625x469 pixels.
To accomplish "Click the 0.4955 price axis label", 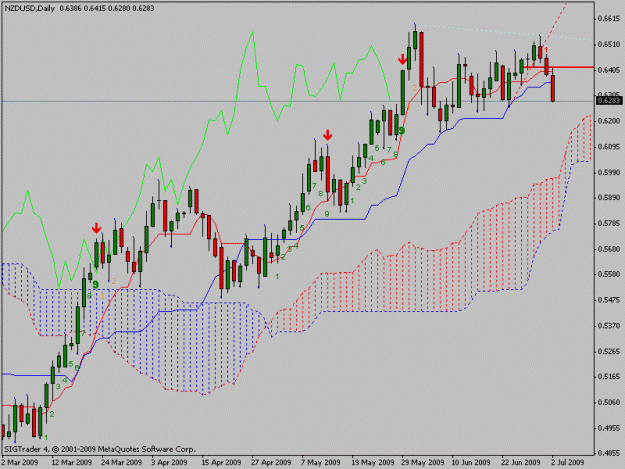I will pos(609,428).
